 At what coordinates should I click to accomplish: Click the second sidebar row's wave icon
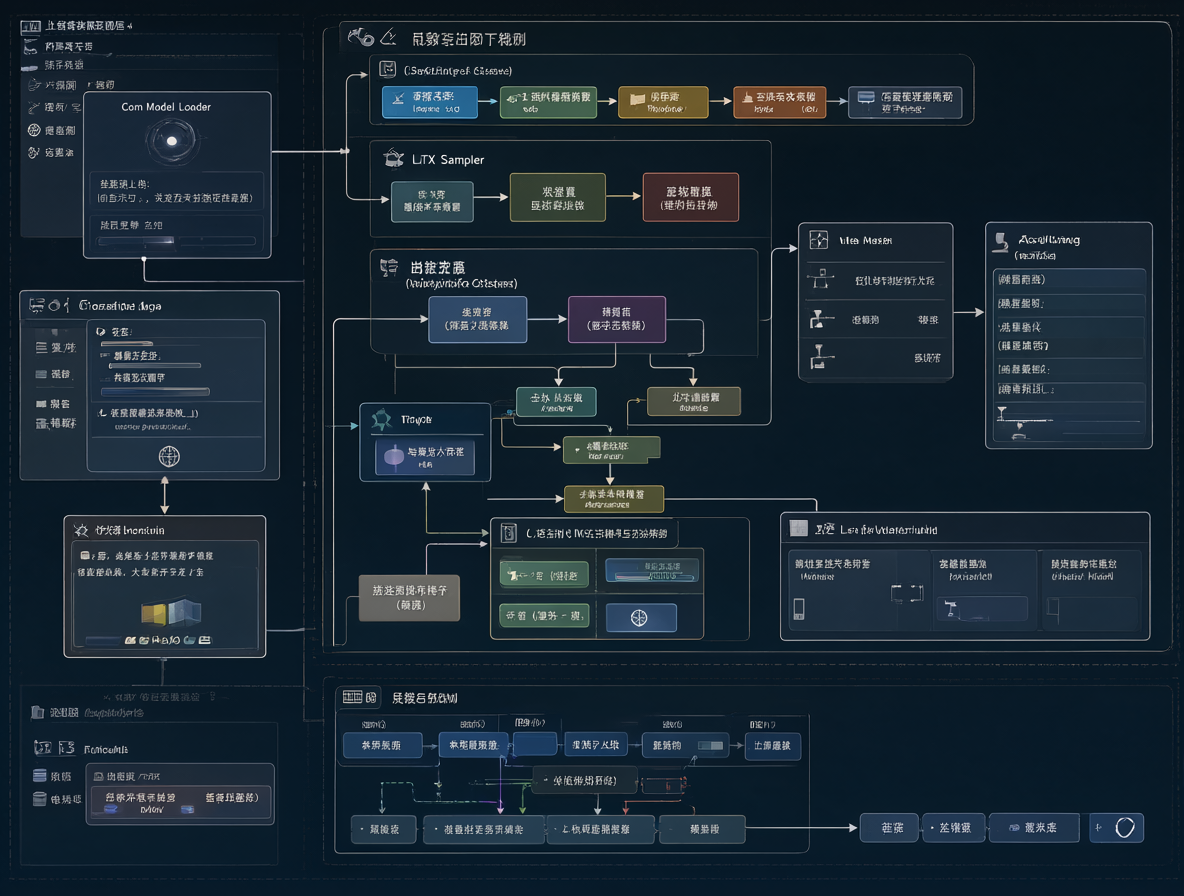30,48
